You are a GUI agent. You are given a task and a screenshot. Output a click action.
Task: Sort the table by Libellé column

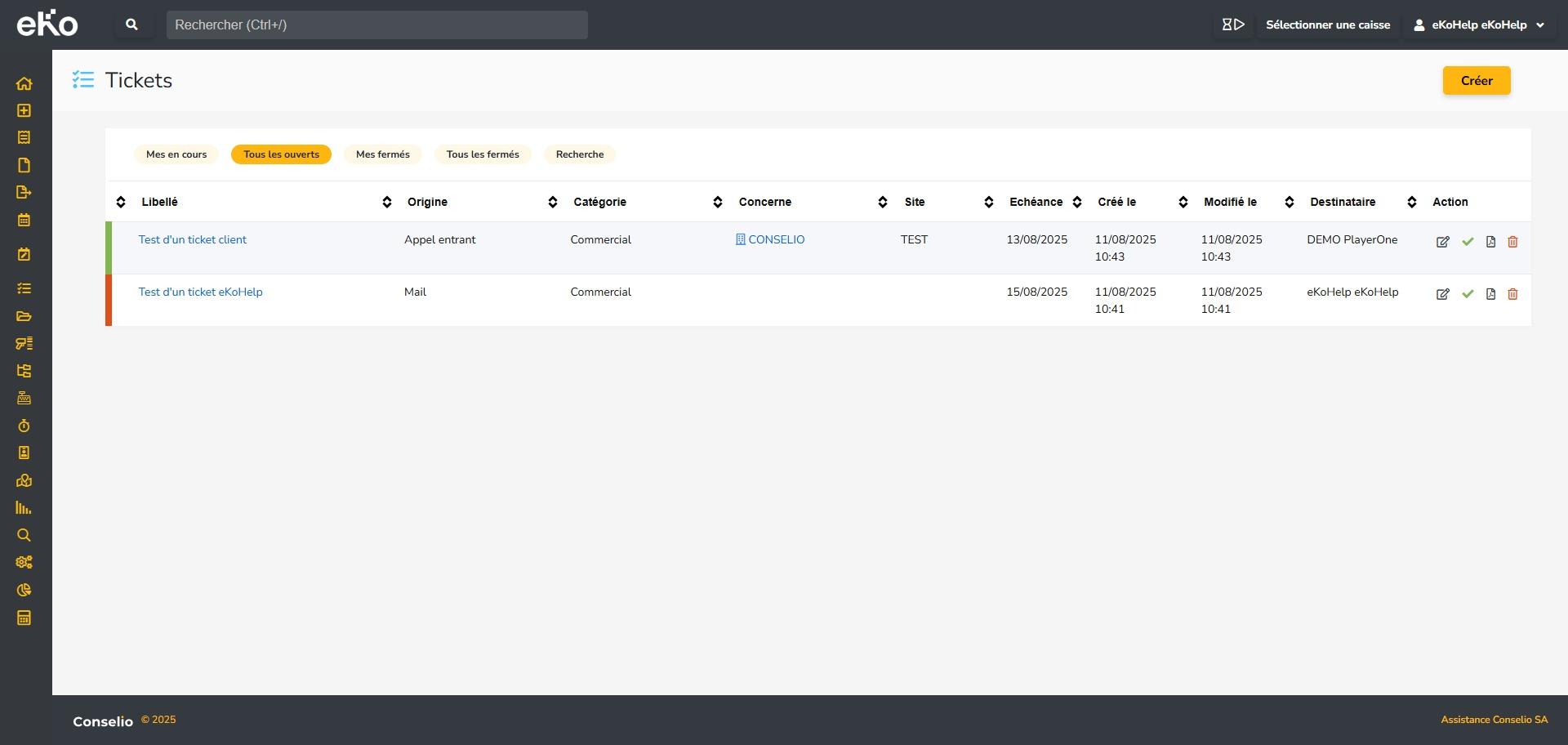click(x=159, y=202)
